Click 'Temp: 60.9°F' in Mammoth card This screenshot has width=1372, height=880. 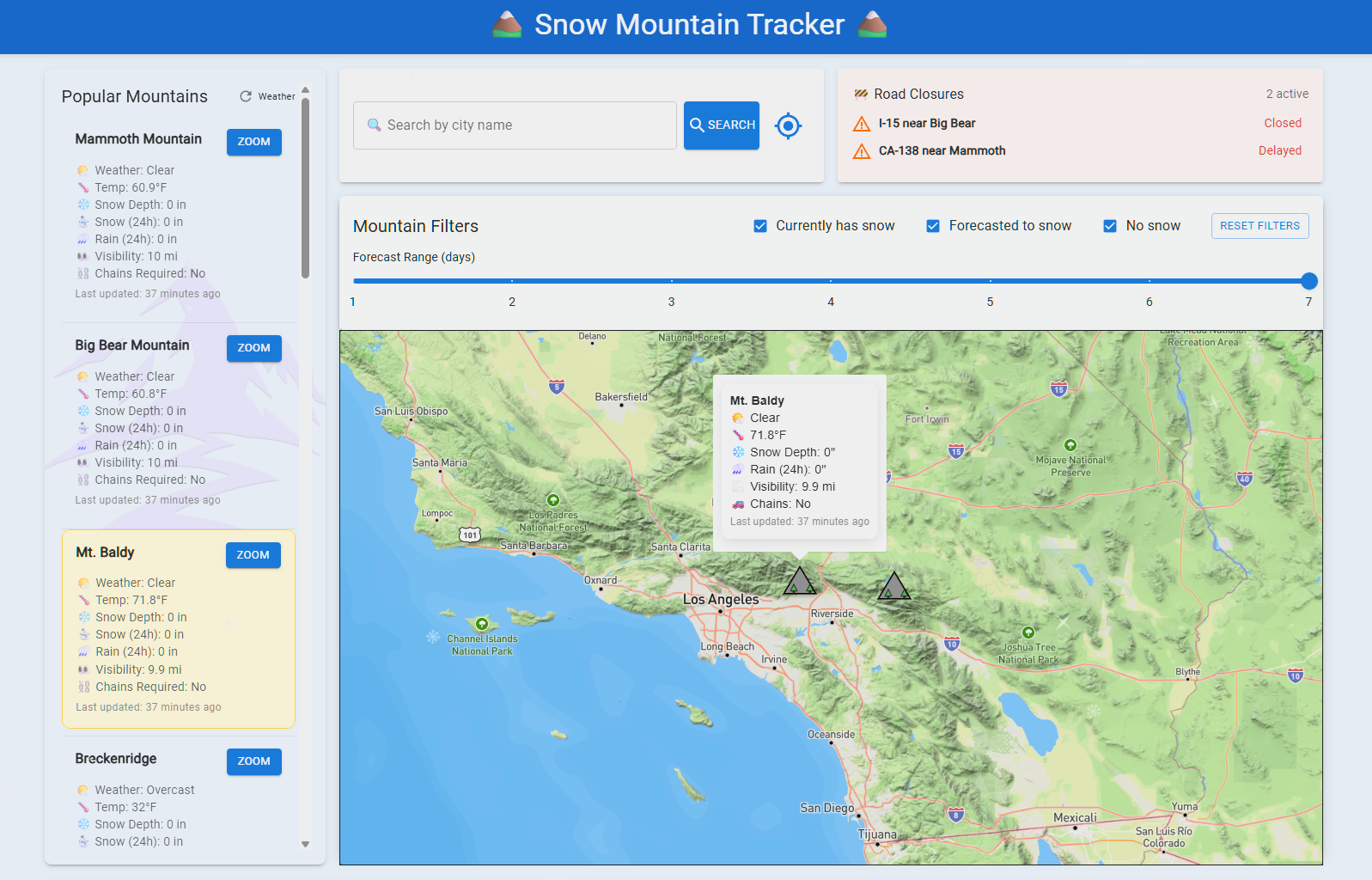(131, 187)
